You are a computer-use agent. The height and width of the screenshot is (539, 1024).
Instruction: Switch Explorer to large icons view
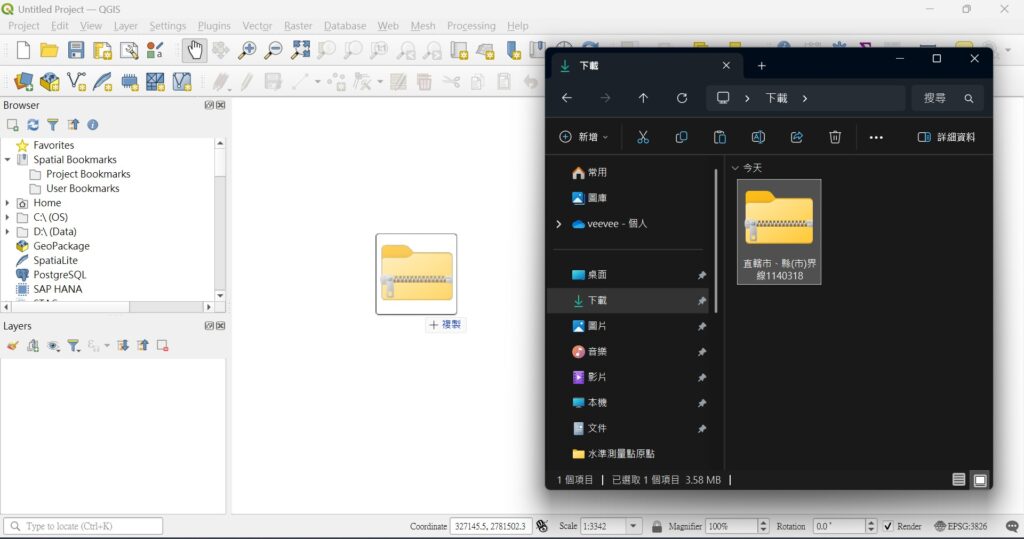pyautogui.click(x=980, y=480)
